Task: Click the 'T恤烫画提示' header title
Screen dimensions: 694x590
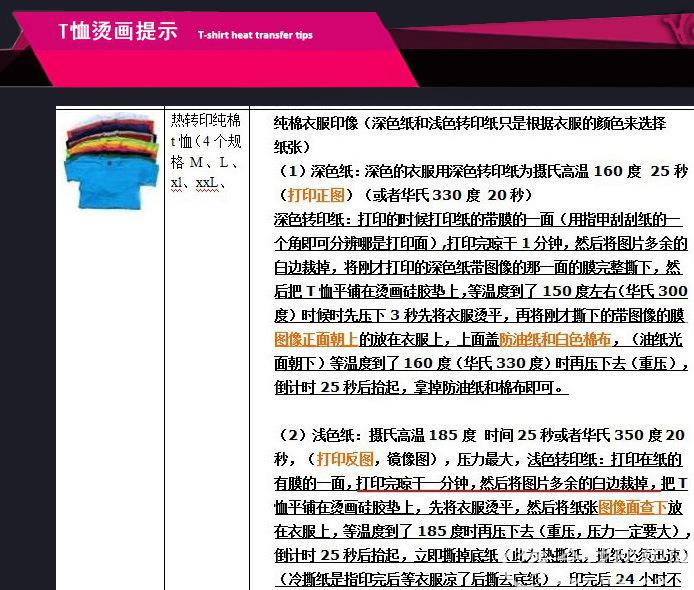Action: tap(117, 31)
